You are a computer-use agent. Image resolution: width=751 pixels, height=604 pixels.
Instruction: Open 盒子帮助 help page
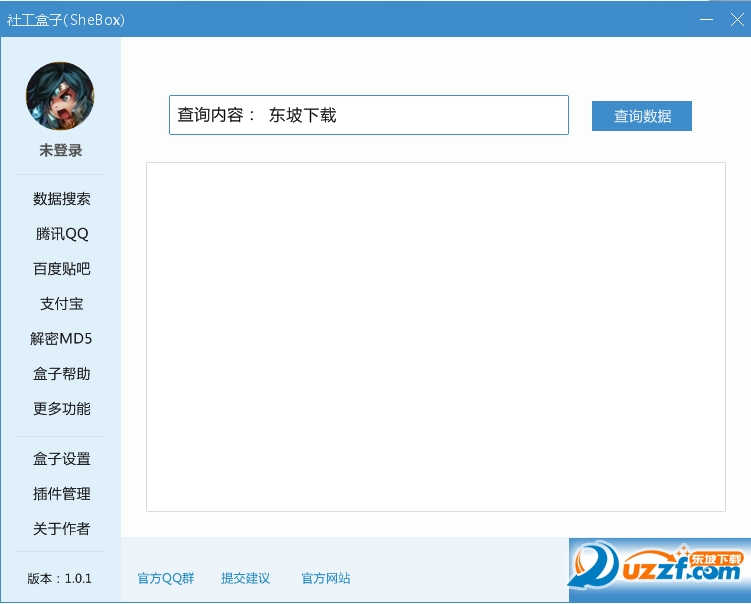61,374
